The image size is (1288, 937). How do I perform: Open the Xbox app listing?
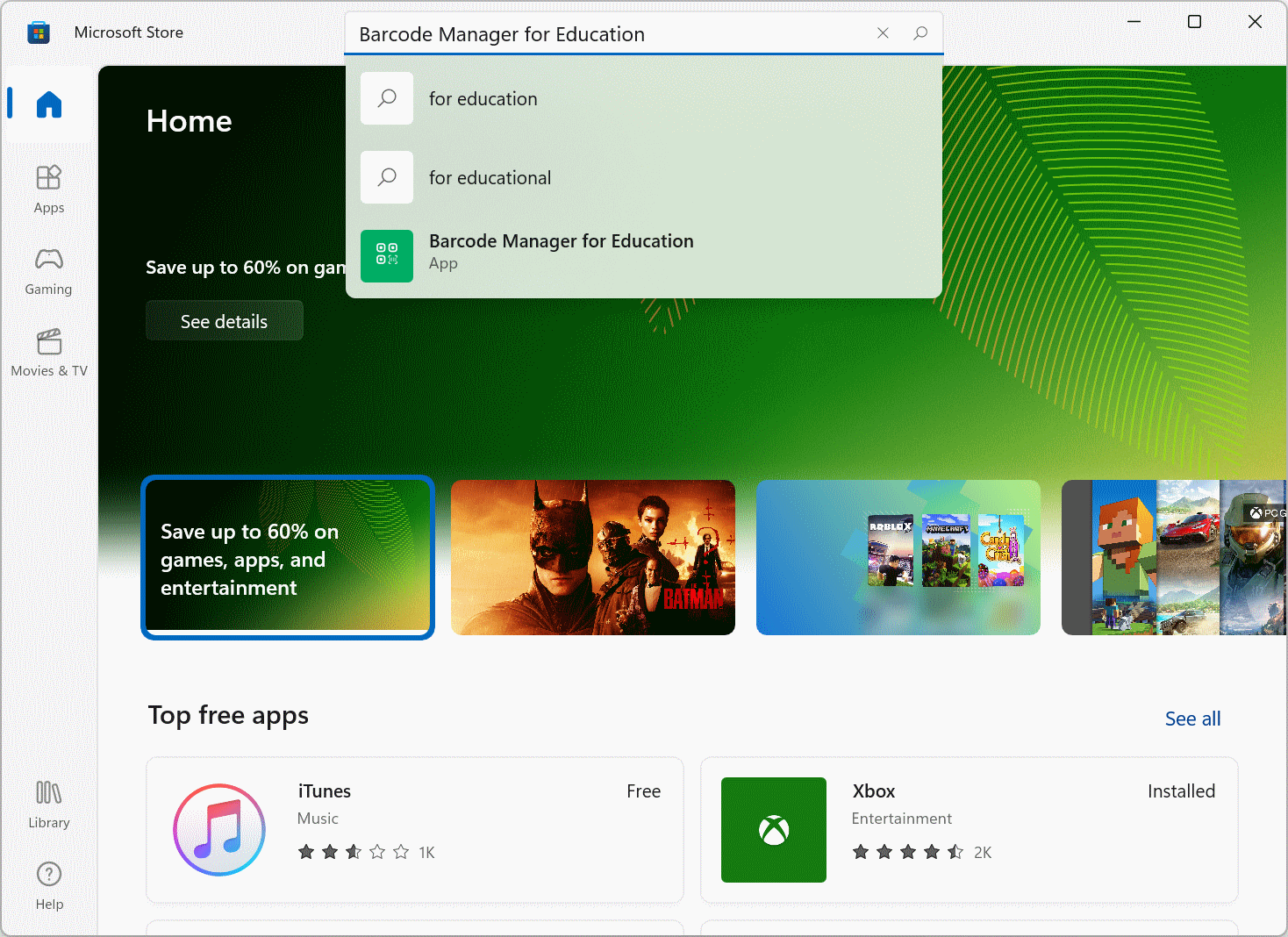click(x=970, y=830)
